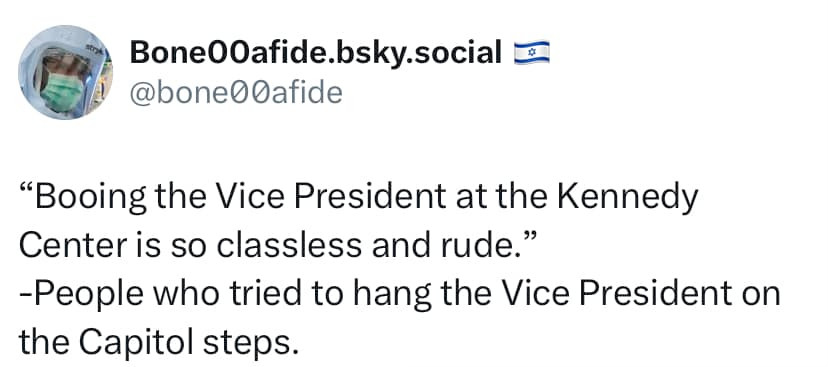
Task: Select the word "Kennedy" in the first line
Action: pyautogui.click(x=627, y=196)
